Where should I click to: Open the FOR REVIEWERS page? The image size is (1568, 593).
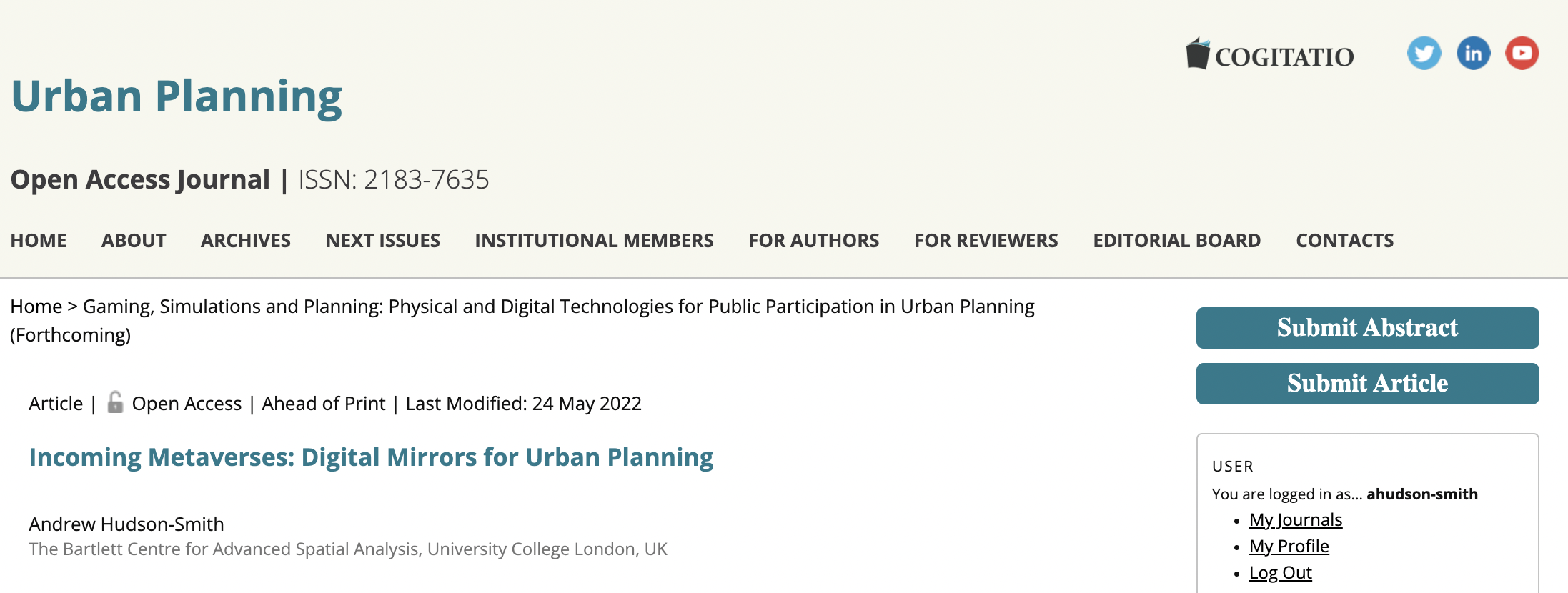(x=986, y=241)
